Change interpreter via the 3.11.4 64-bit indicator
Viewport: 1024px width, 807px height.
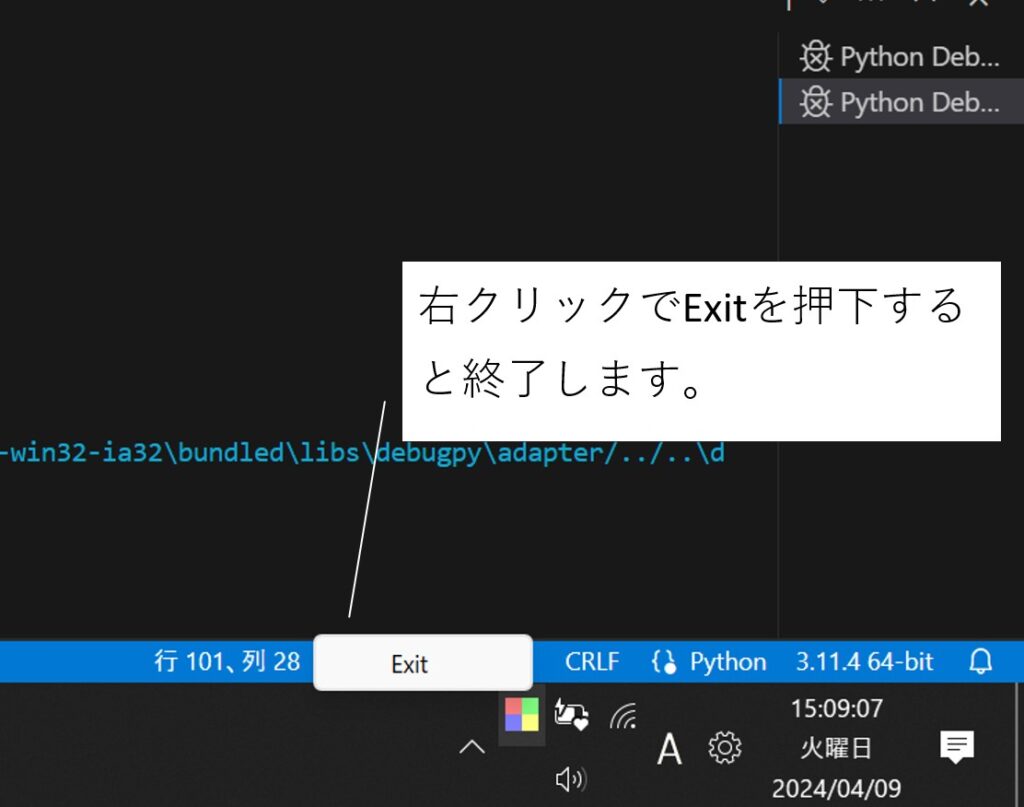pos(864,661)
